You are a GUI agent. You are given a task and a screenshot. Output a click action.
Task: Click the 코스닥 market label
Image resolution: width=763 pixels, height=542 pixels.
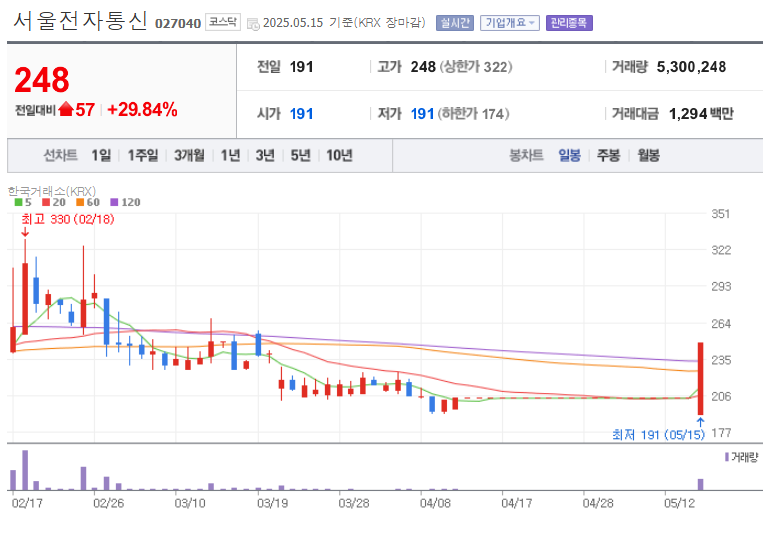pyautogui.click(x=222, y=22)
